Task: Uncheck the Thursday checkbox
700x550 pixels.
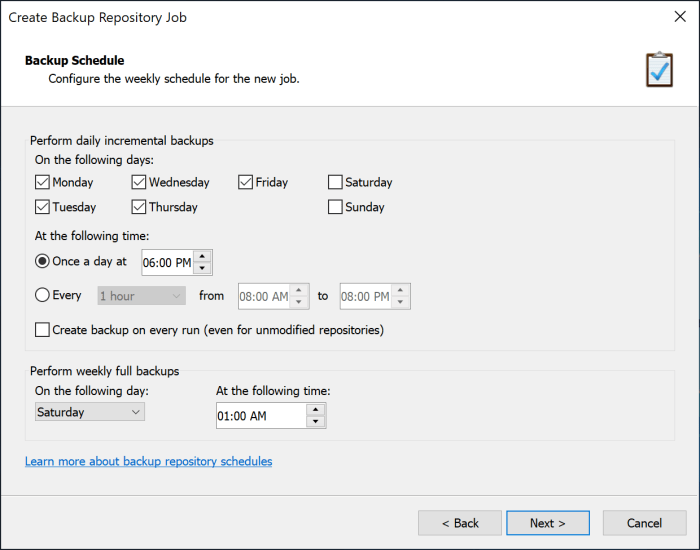Action: click(139, 207)
